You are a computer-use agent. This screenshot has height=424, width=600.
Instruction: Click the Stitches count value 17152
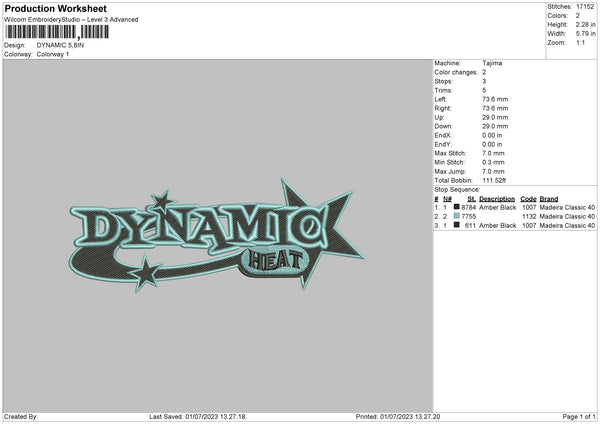coord(586,6)
